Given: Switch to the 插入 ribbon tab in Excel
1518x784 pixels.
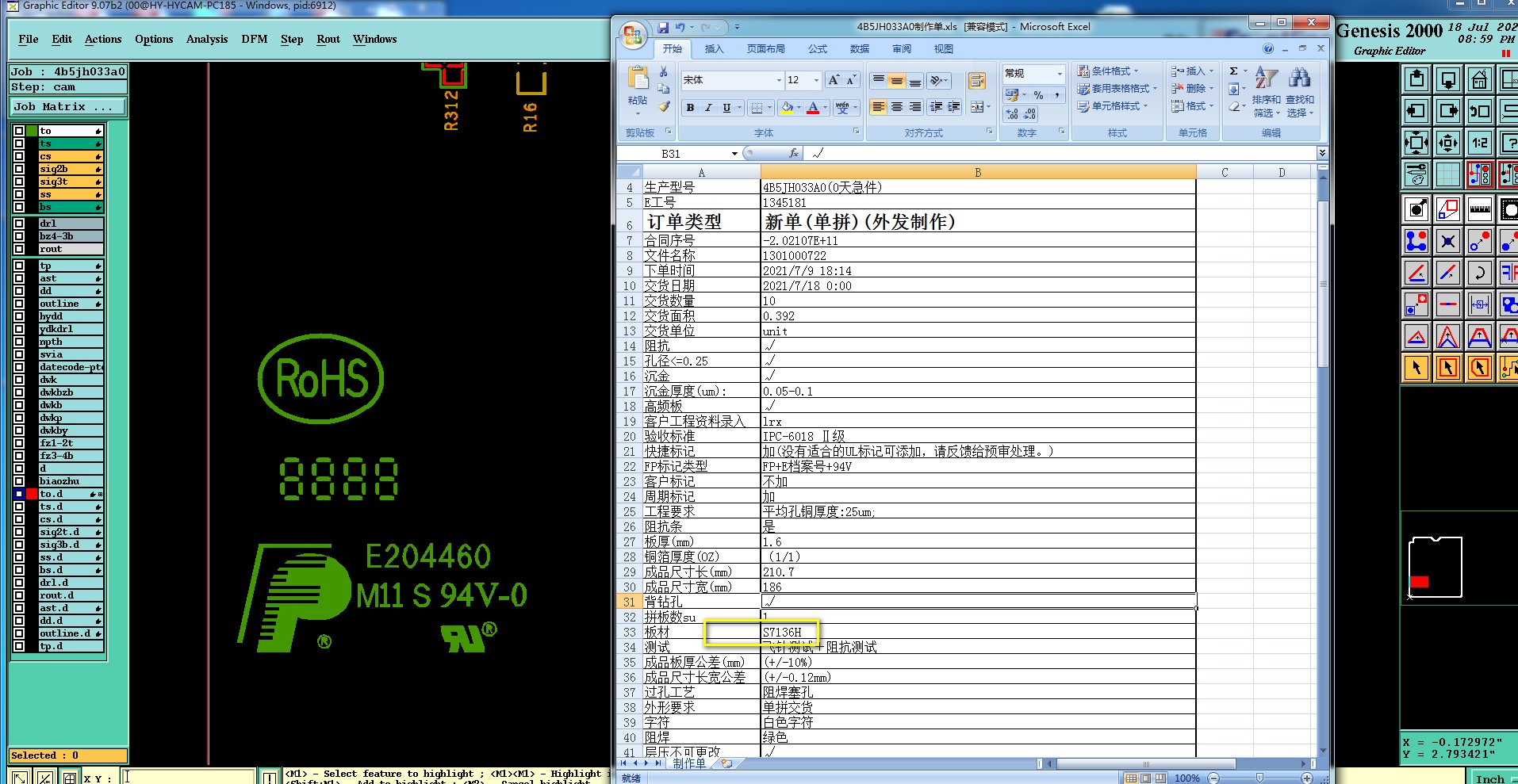Looking at the screenshot, I should click(714, 49).
